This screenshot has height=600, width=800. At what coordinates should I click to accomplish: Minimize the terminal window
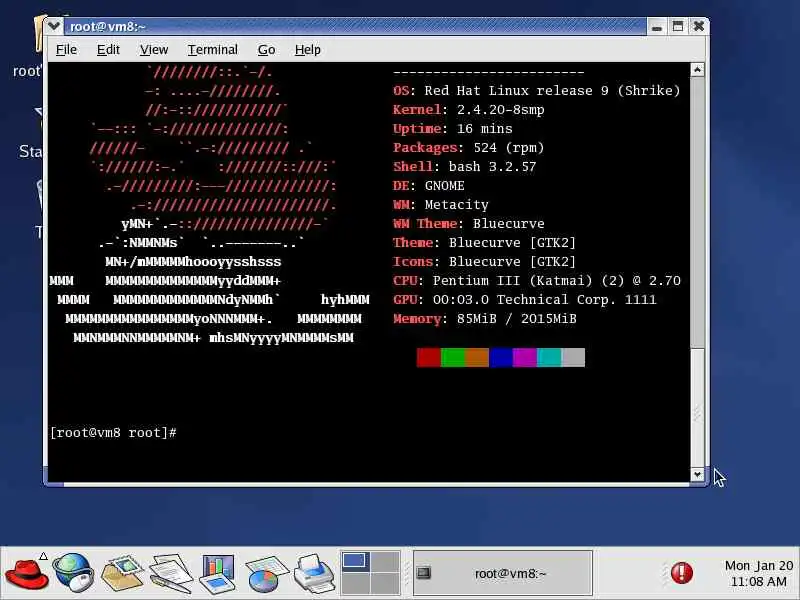[657, 26]
